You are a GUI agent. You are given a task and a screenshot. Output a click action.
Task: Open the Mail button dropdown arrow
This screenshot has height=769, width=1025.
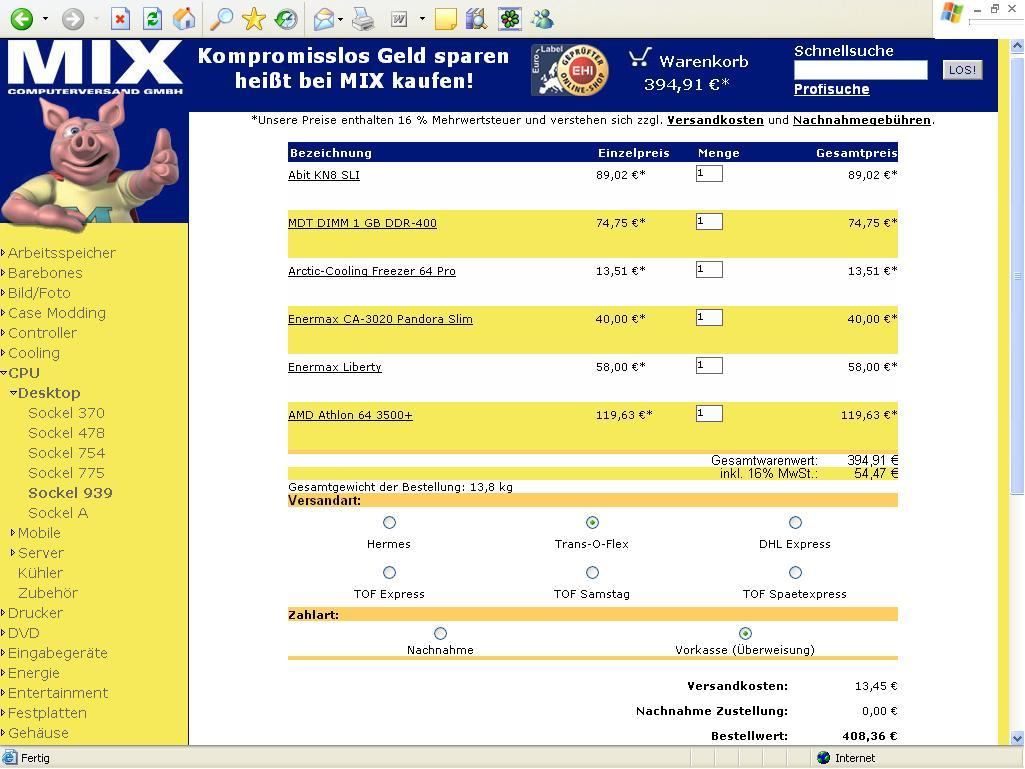(x=341, y=19)
